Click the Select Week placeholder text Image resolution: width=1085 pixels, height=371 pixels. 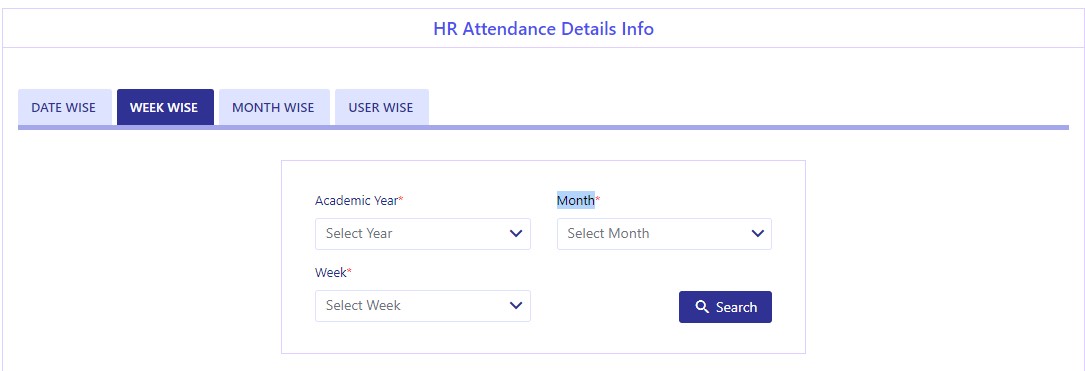(x=363, y=305)
